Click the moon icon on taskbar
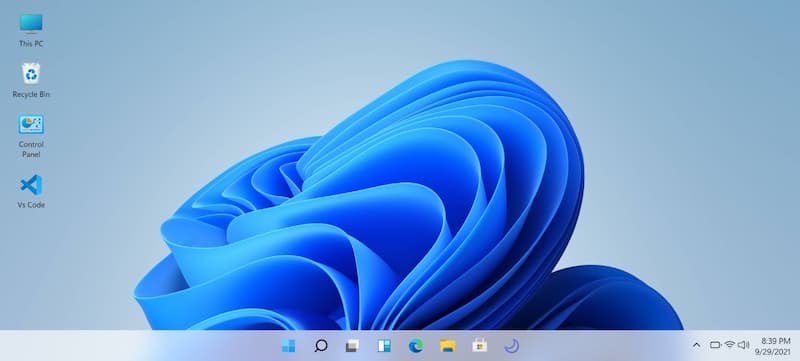The height and width of the screenshot is (361, 800). pos(511,346)
